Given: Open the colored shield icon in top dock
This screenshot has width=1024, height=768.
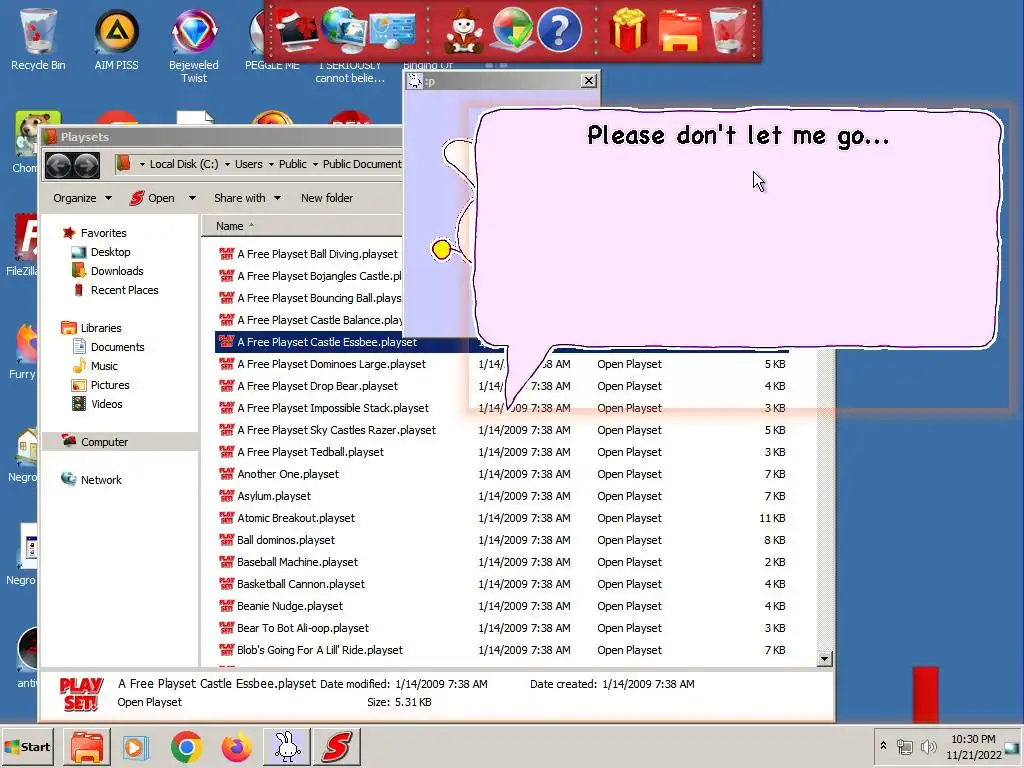Looking at the screenshot, I should [x=512, y=30].
